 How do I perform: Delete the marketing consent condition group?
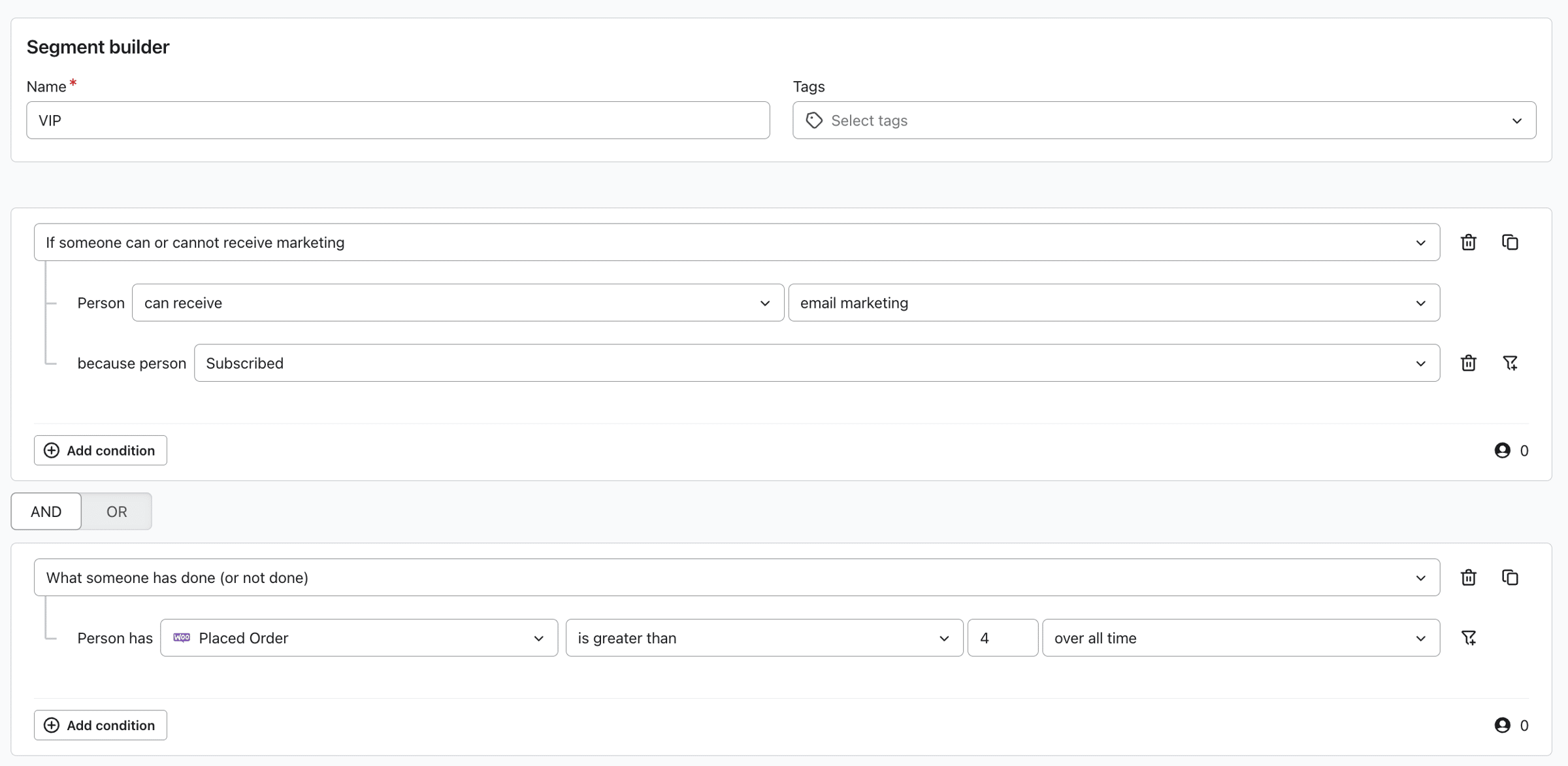pyautogui.click(x=1468, y=242)
